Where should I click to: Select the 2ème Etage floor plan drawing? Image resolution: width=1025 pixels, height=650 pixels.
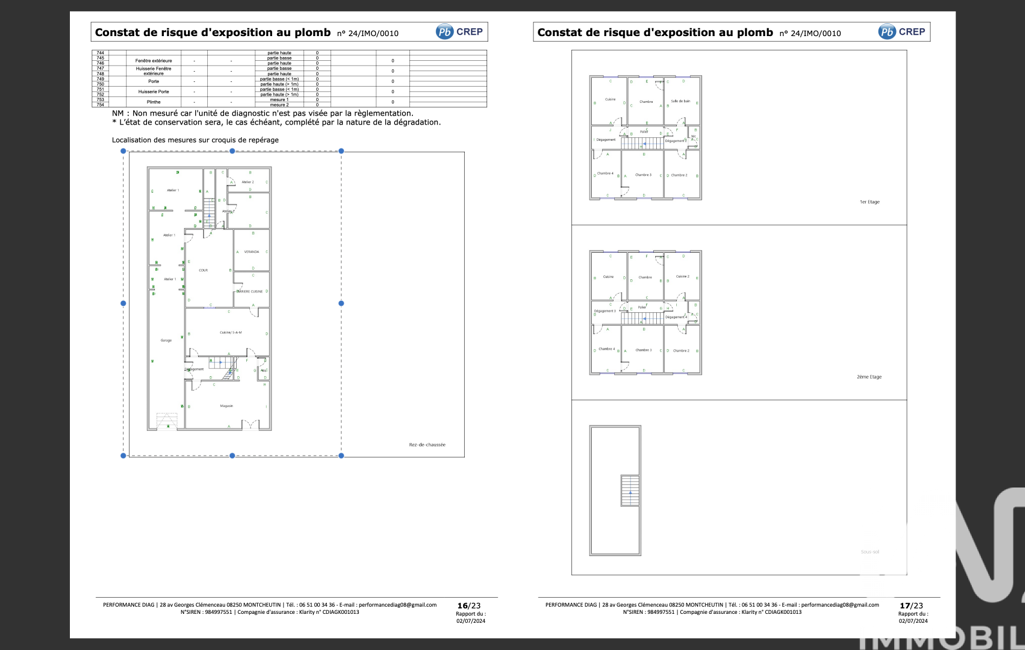coord(645,312)
